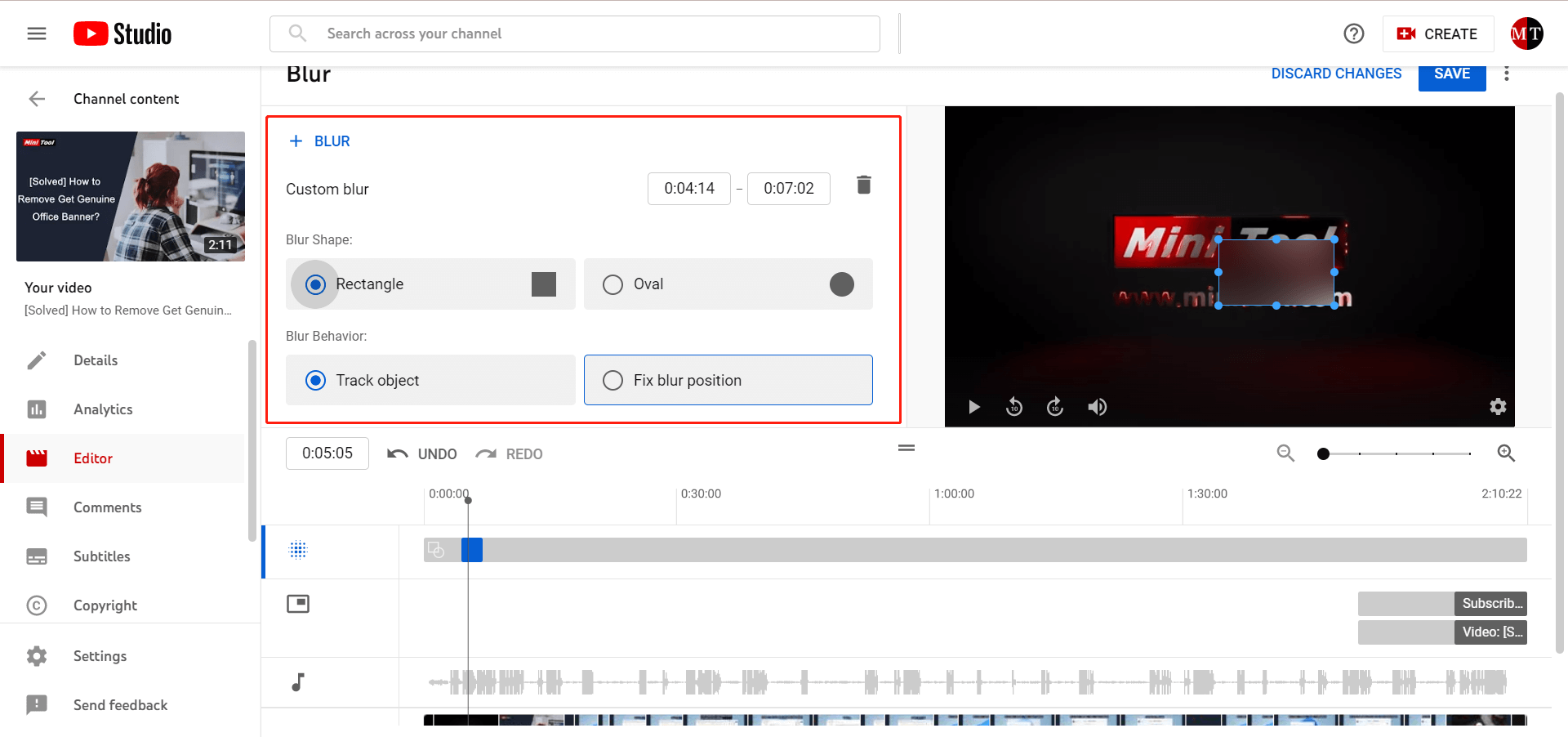
Task: Click the sidebar scrollbar
Action: pos(252,441)
